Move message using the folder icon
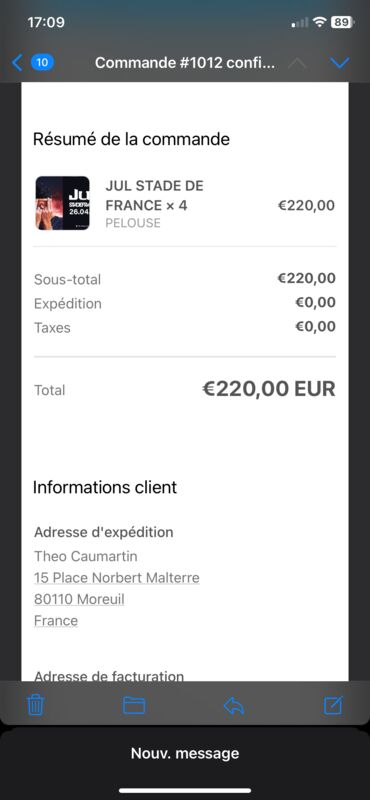This screenshot has height=800, width=370. pos(134,705)
